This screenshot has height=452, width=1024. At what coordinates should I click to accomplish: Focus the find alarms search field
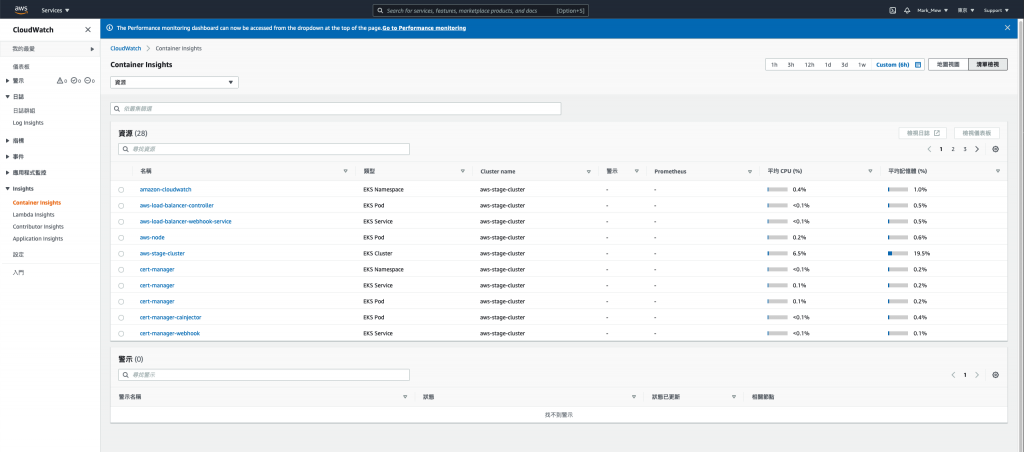[x=264, y=375]
